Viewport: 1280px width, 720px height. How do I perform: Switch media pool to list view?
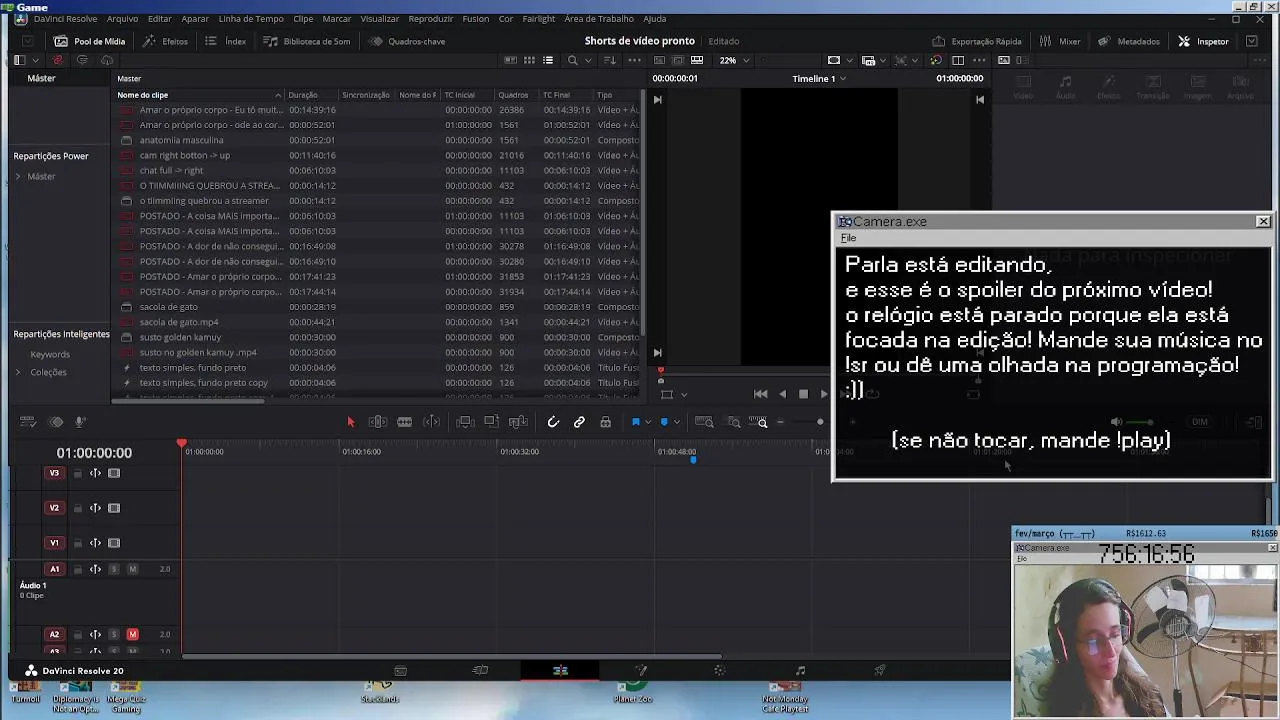(548, 60)
